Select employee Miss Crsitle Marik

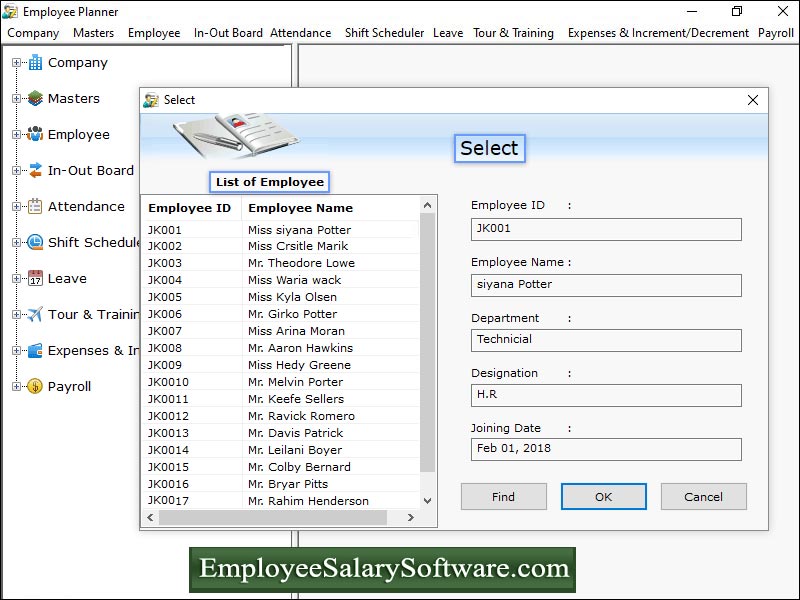point(281,246)
